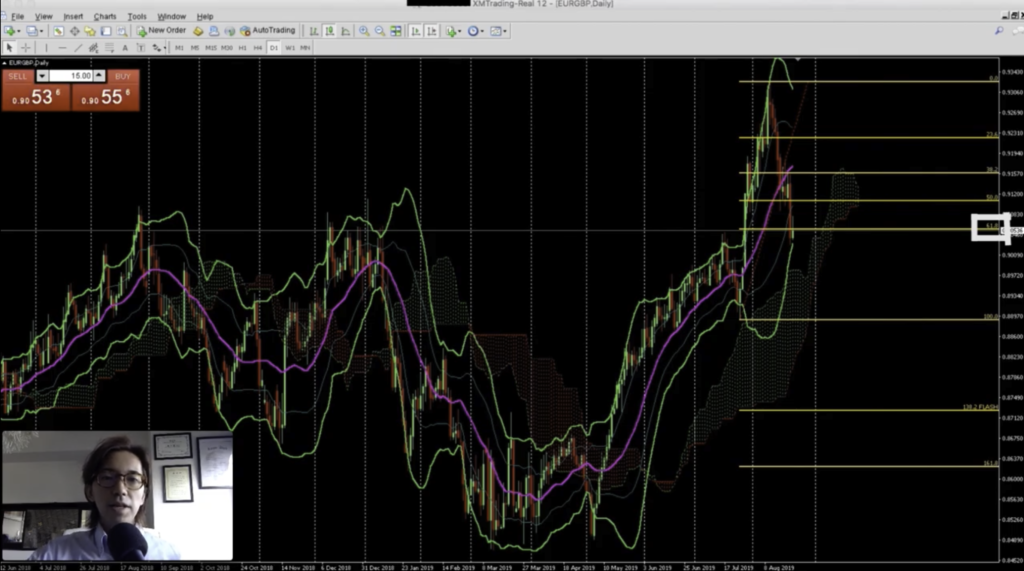Open the Periods clock icon
Viewport: 1024px width, 571px height.
tap(473, 31)
